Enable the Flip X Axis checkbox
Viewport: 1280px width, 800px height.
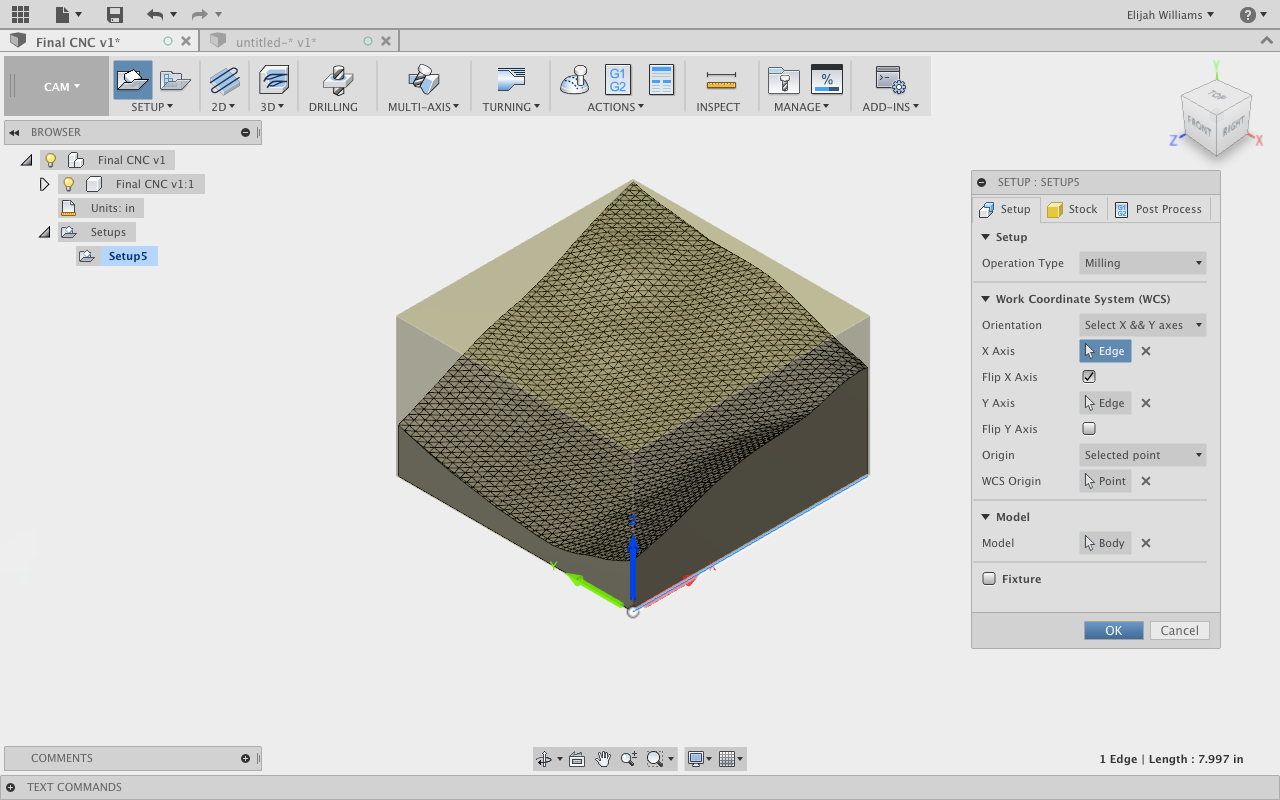point(1089,376)
